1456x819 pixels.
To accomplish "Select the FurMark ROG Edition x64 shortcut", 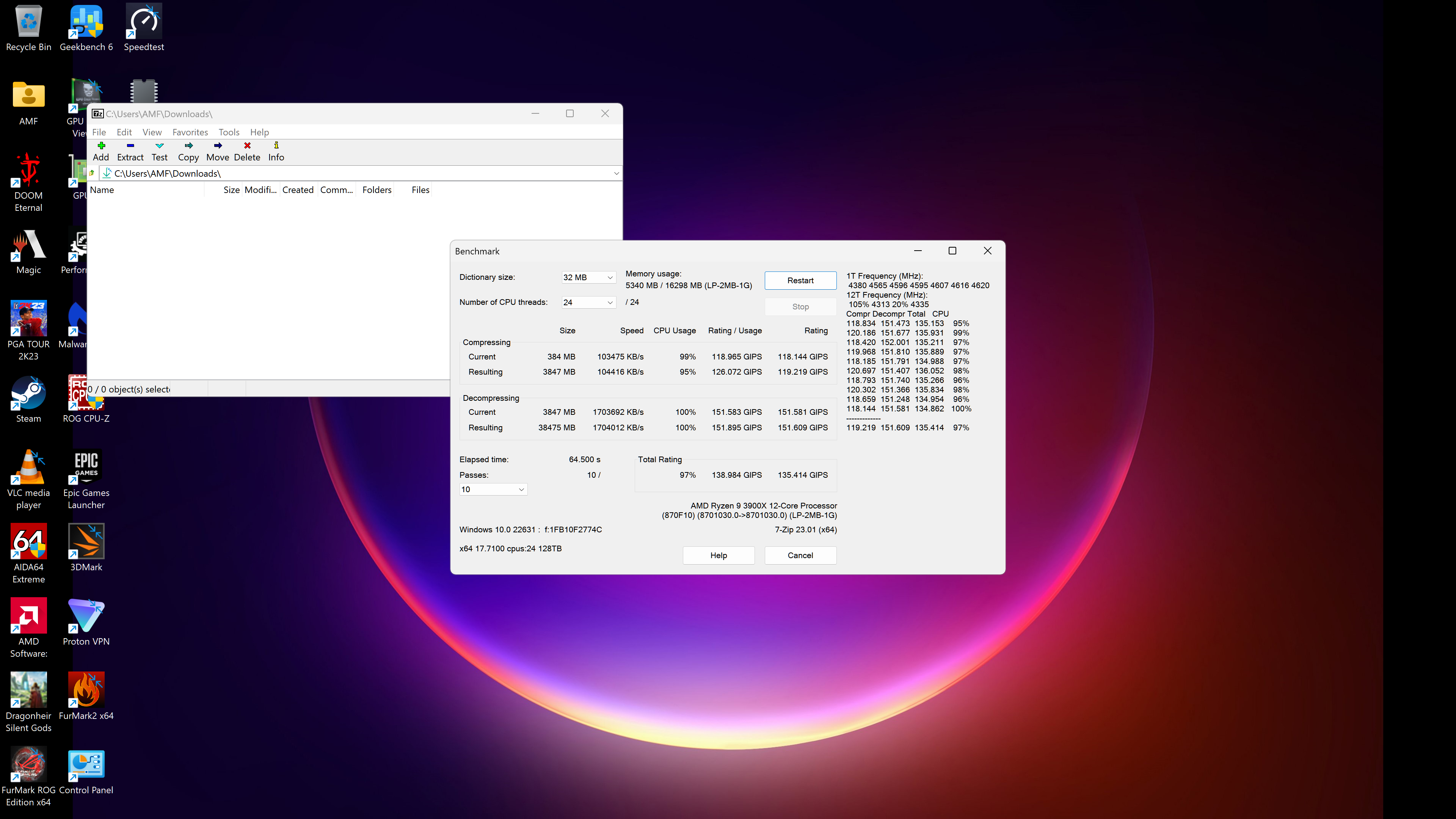I will click(x=28, y=777).
